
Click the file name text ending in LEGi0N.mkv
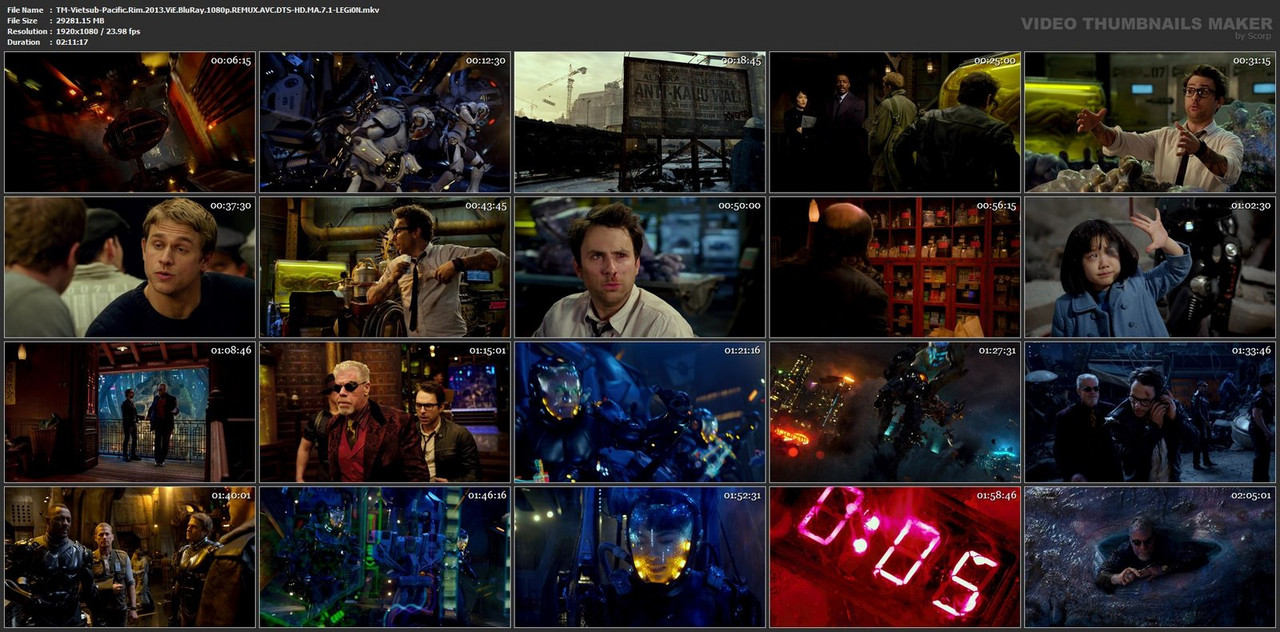coord(217,10)
